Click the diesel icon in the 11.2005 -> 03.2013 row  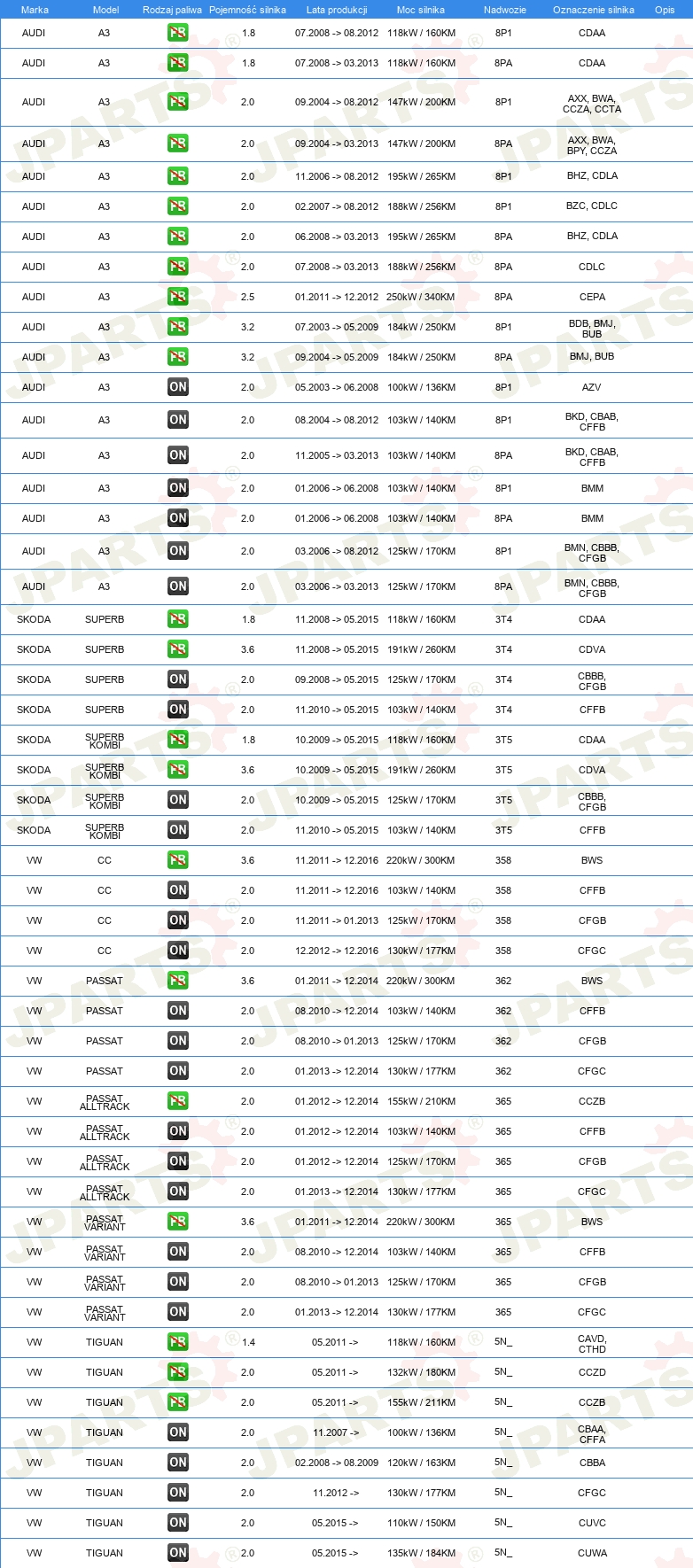tap(178, 455)
